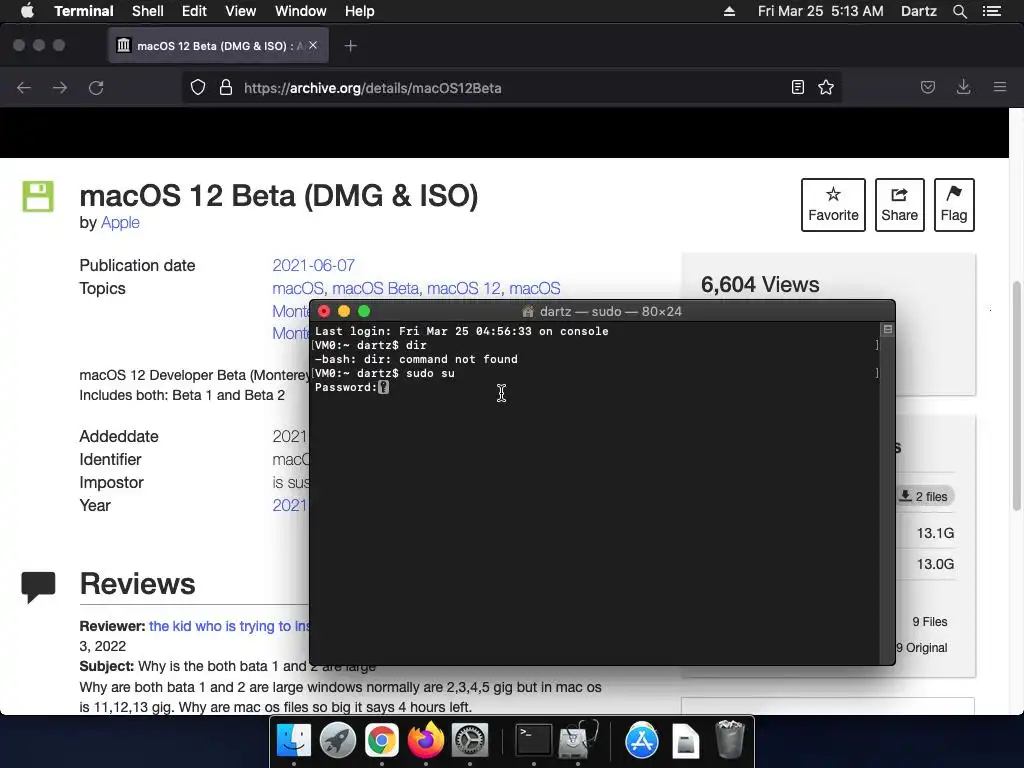Open Finder from the Dock
The image size is (1024, 768).
[294, 741]
